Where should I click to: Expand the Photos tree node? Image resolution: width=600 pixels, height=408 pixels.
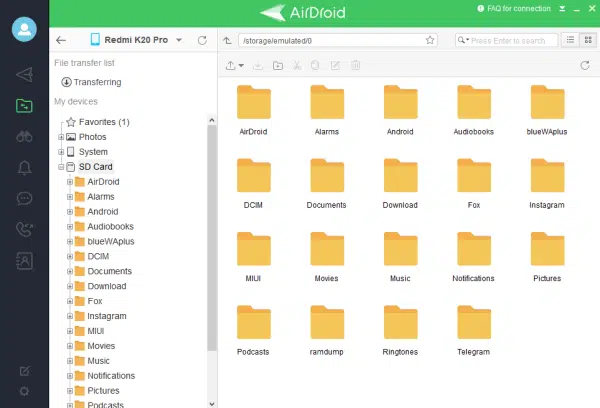click(x=61, y=137)
